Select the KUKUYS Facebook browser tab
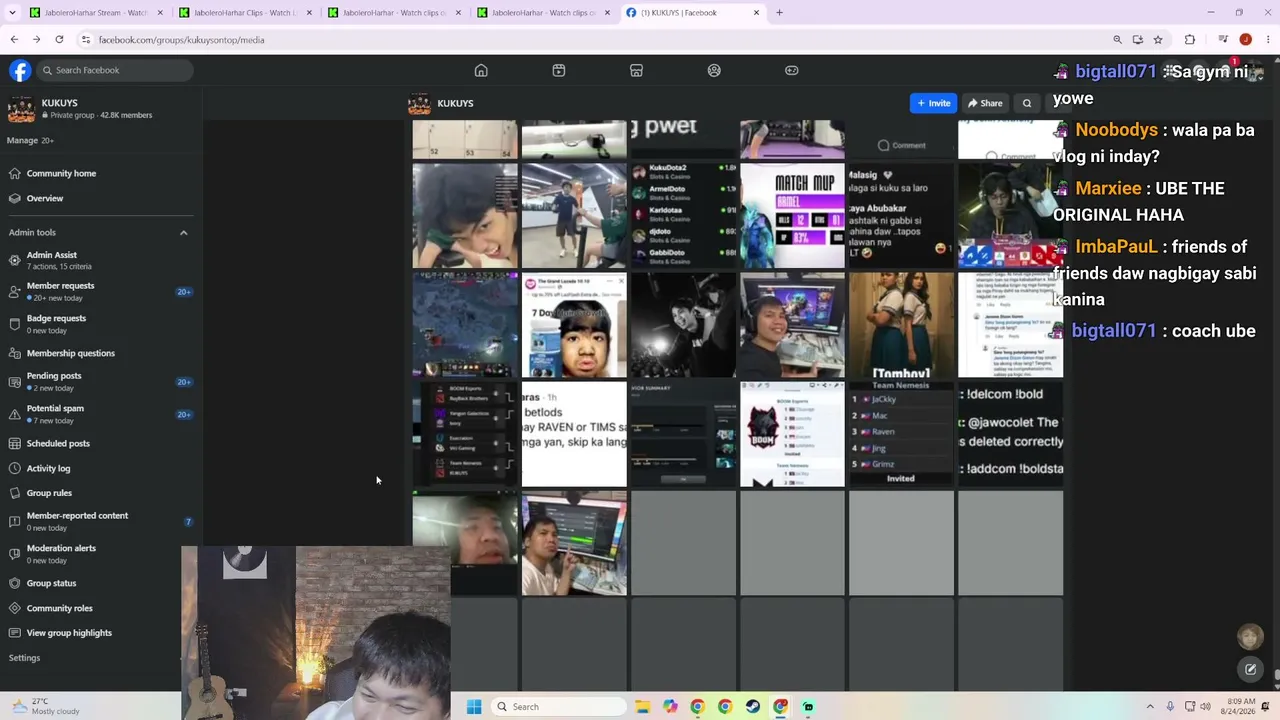 click(693, 13)
